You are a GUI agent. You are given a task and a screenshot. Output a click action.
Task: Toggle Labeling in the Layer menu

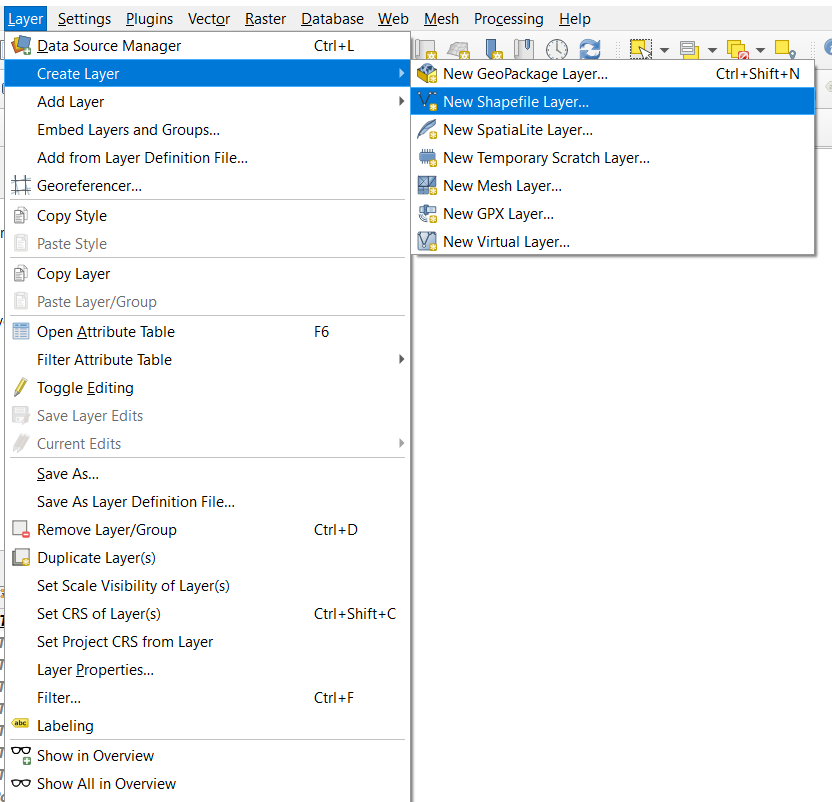tap(65, 726)
